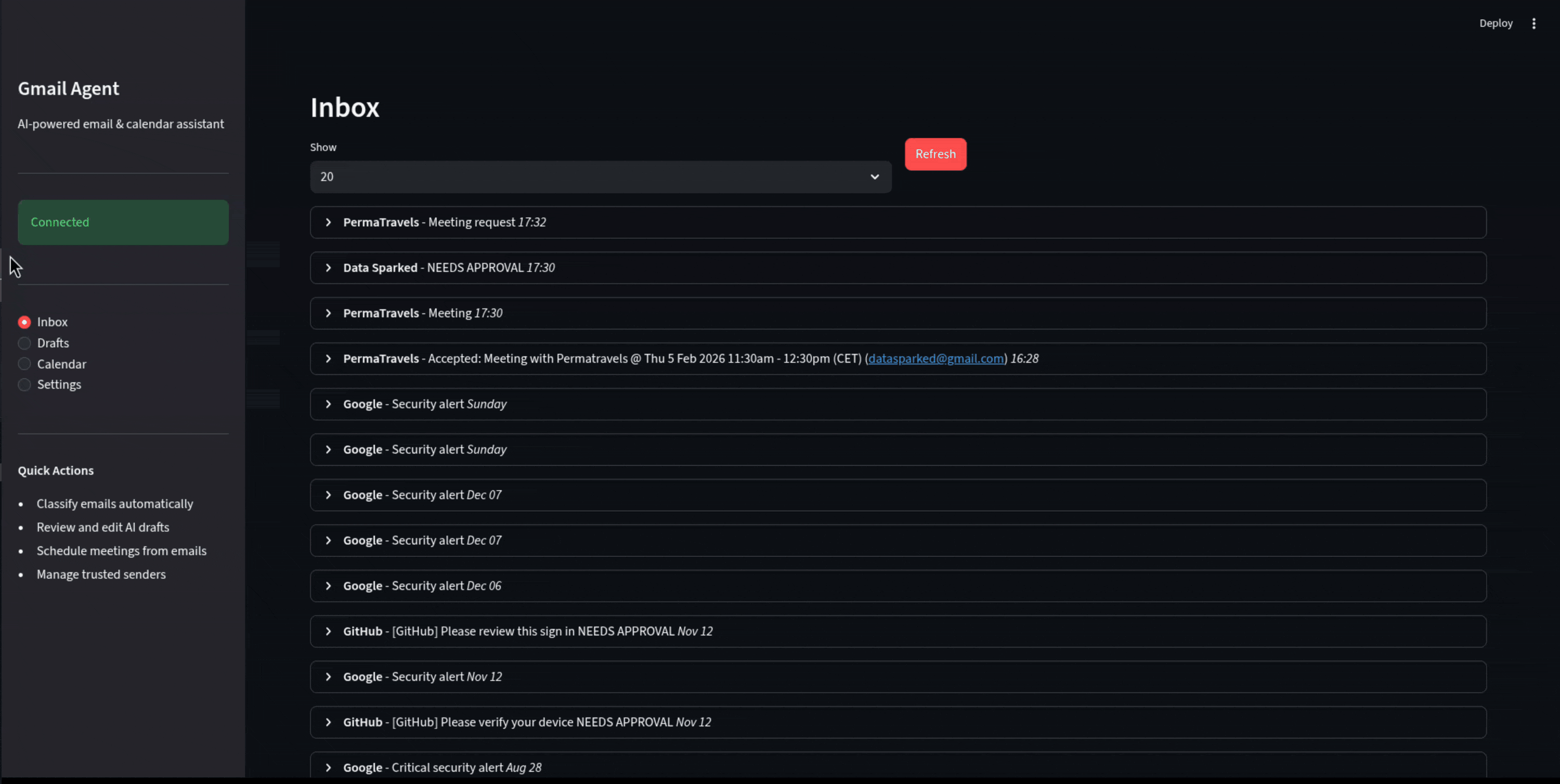Expand chevron of GitHub verify your device email
The height and width of the screenshot is (784, 1560).
[328, 722]
